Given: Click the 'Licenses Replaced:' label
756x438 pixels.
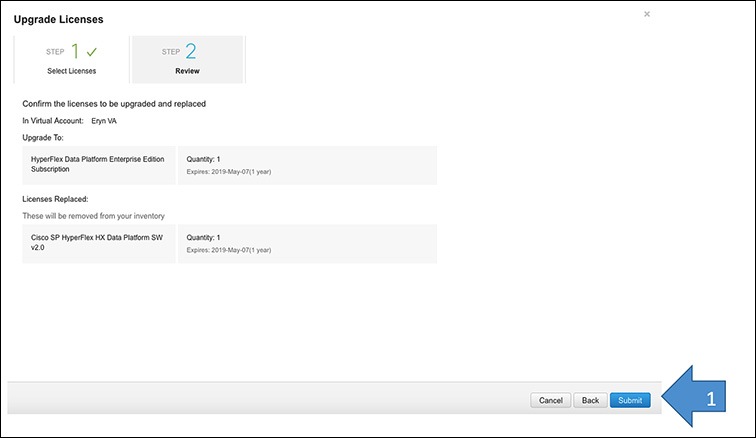Looking at the screenshot, I should click(55, 199).
